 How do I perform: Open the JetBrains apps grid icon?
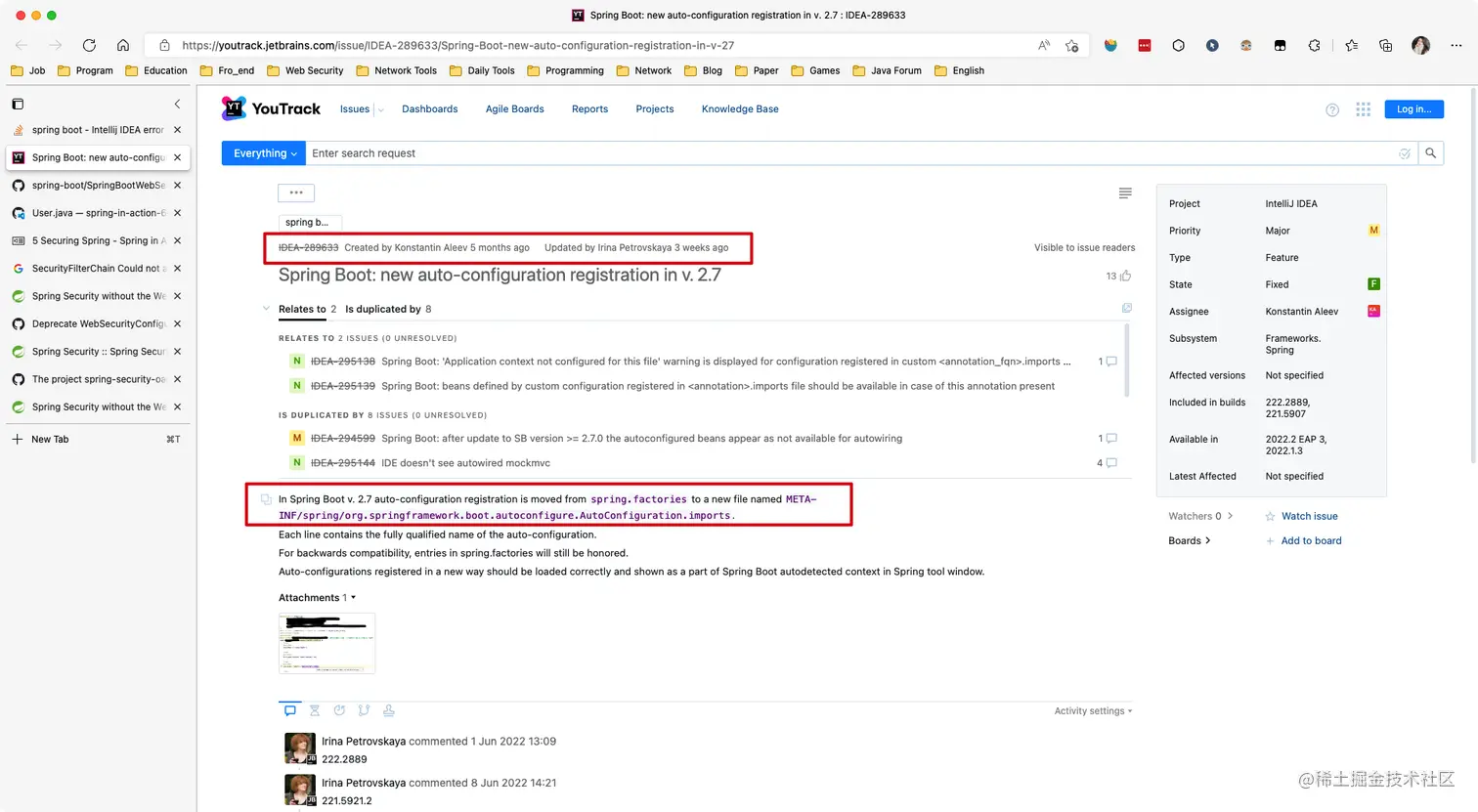coord(1363,109)
